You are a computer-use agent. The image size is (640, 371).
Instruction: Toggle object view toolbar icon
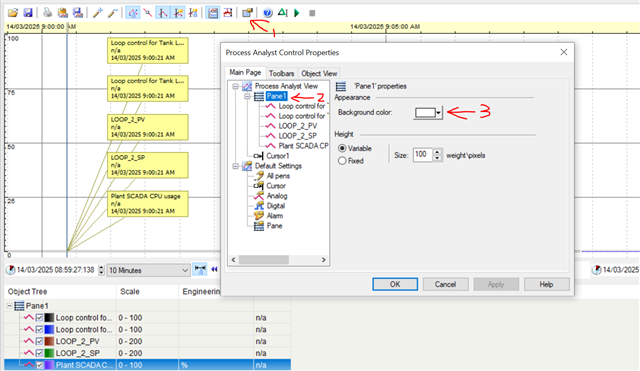point(213,13)
